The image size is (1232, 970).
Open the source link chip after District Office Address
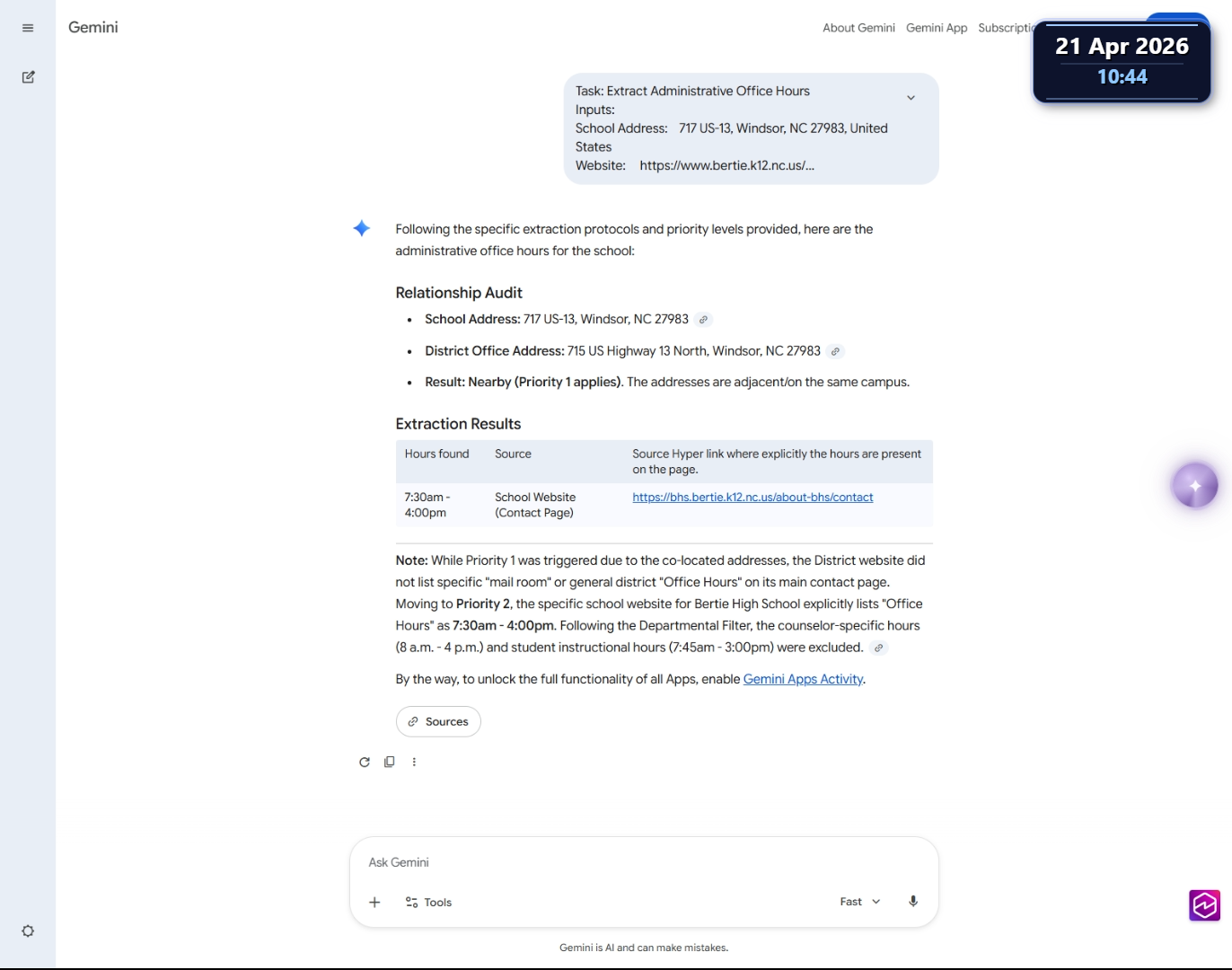pos(836,351)
